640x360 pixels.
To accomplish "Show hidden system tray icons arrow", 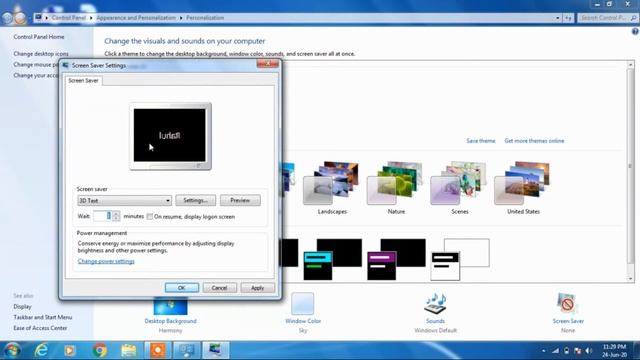I will (543, 351).
